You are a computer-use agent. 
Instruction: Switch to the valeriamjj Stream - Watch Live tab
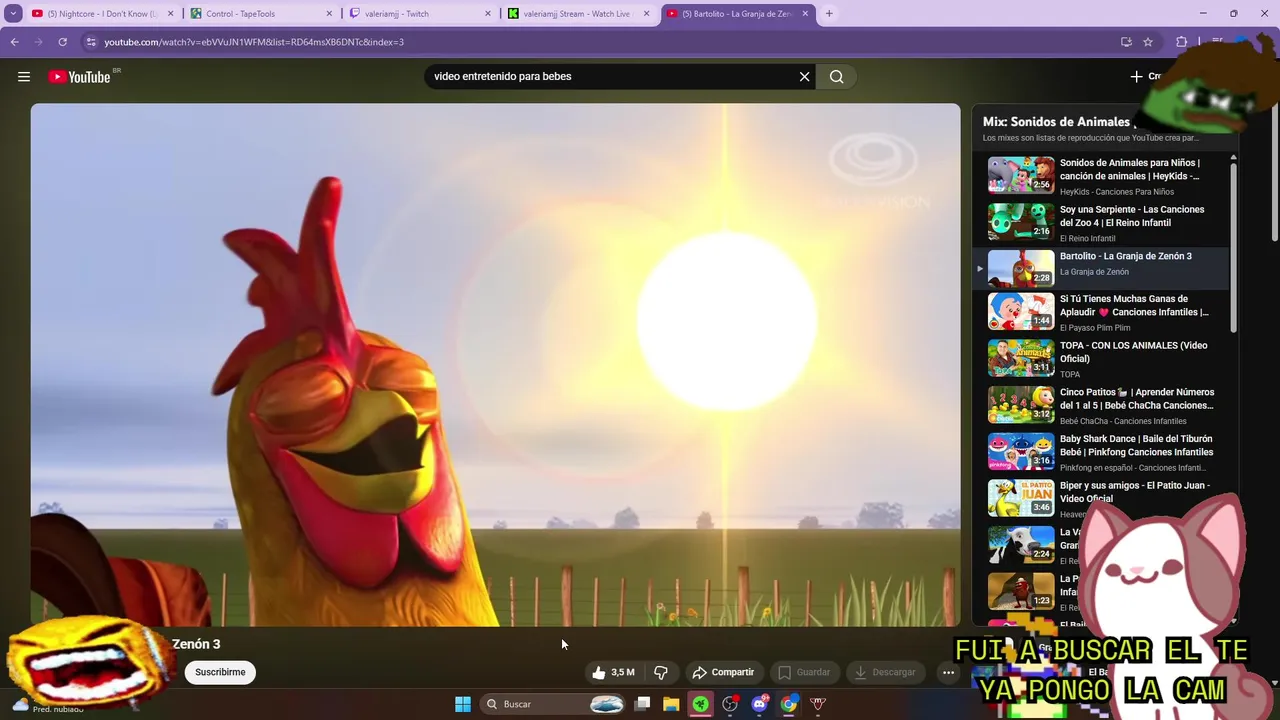[x=580, y=14]
